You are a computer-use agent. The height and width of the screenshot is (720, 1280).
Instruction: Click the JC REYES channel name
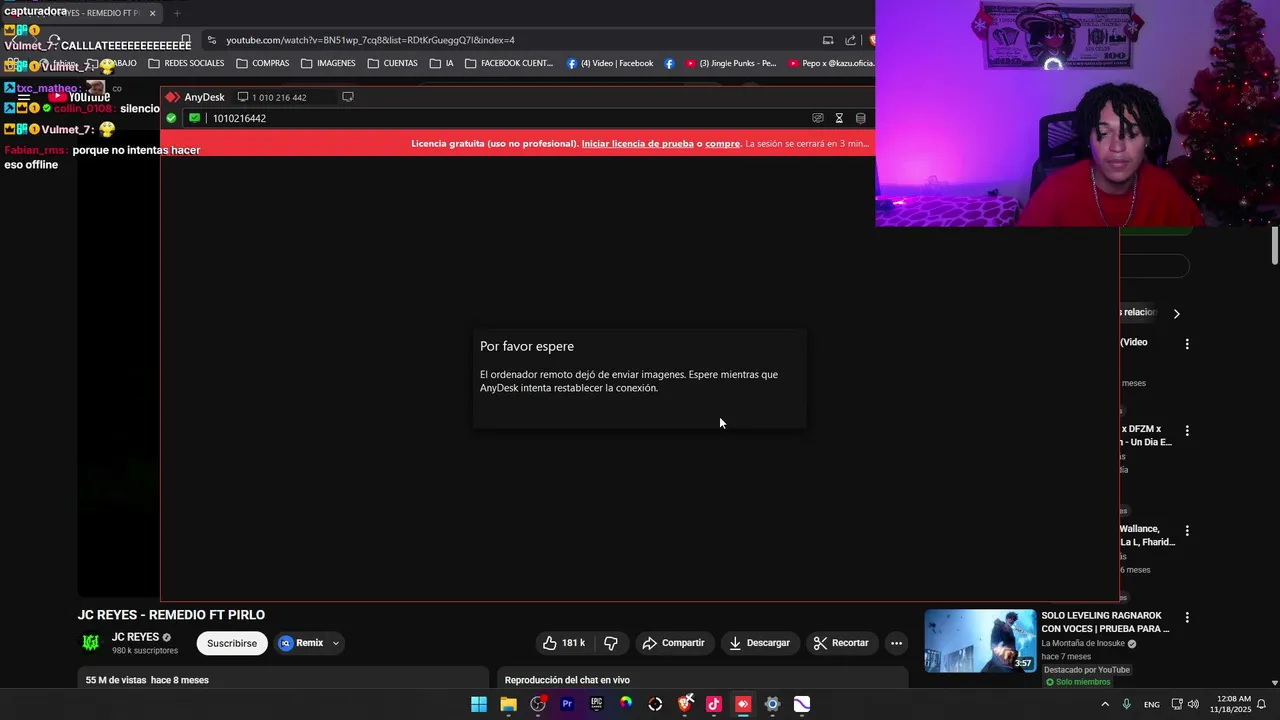point(135,637)
